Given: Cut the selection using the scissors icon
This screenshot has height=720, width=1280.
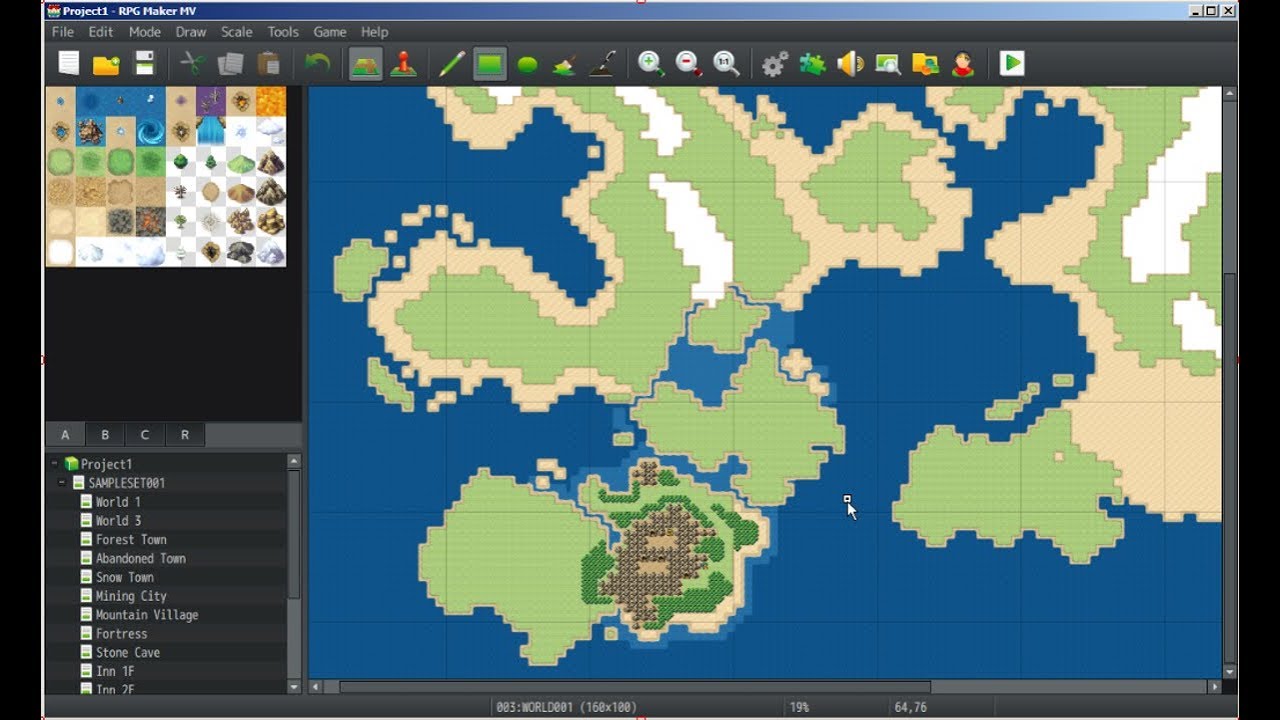Looking at the screenshot, I should [x=193, y=64].
